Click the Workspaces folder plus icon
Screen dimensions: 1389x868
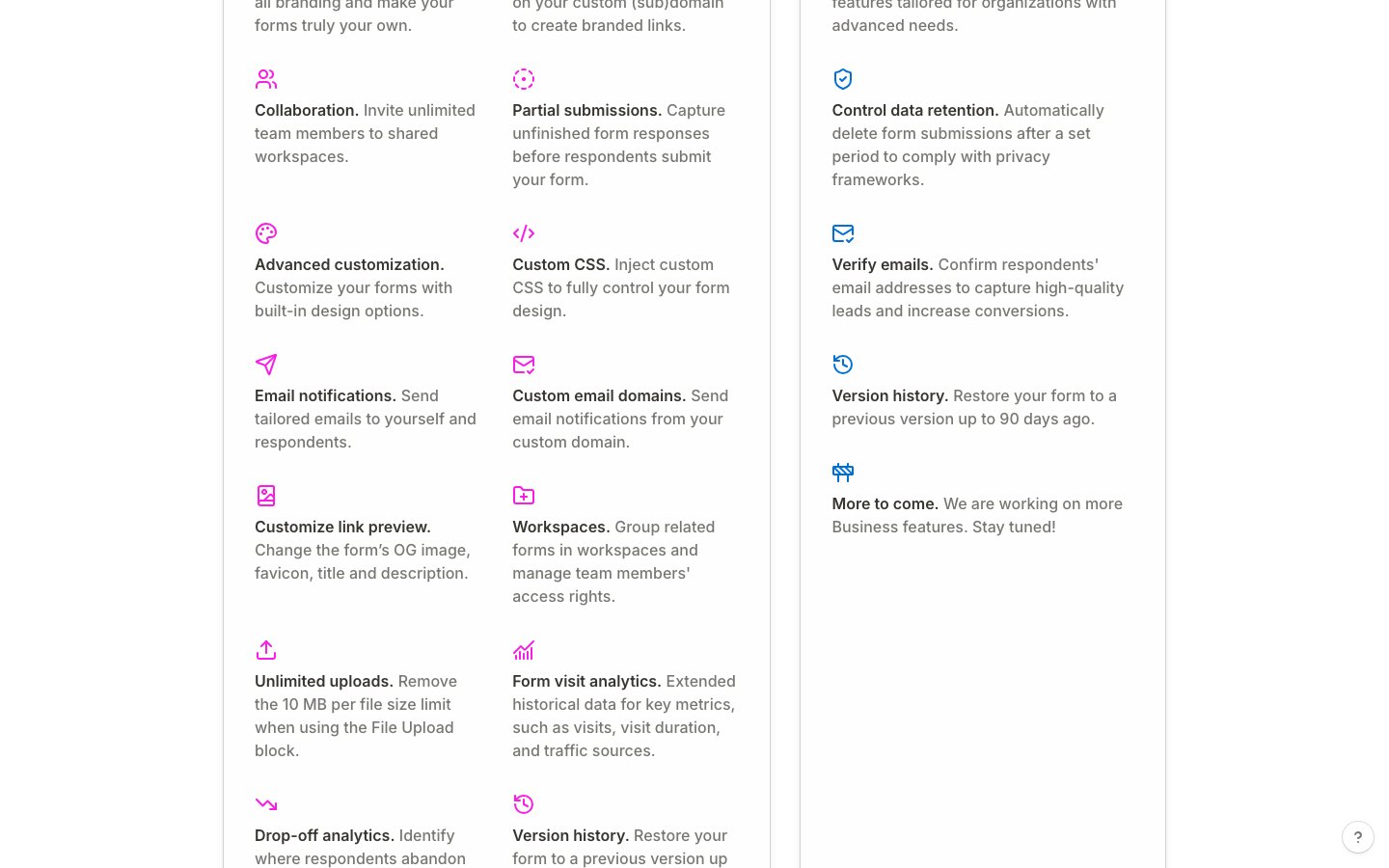[524, 496]
